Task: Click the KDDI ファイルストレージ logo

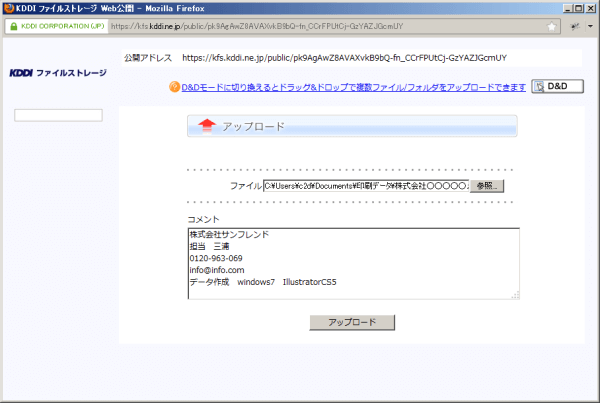Action: [57, 73]
